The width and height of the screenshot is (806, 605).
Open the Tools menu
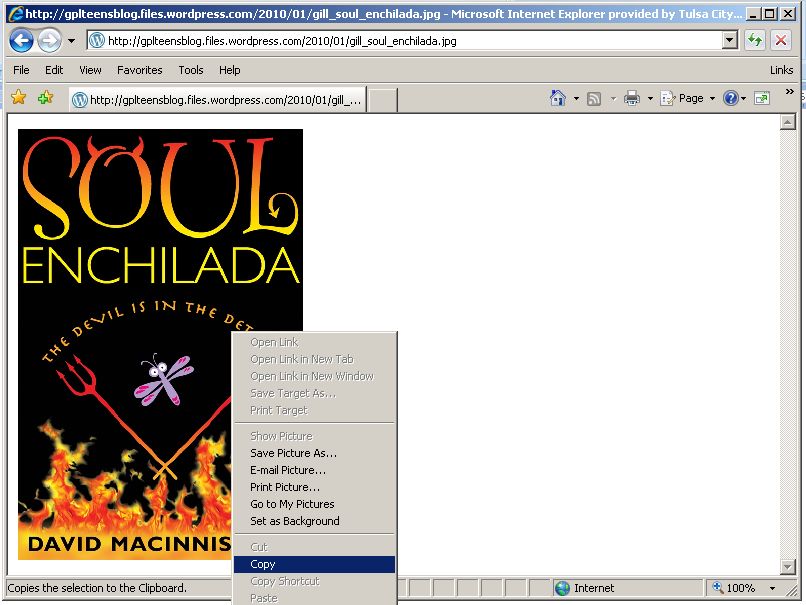[x=191, y=70]
